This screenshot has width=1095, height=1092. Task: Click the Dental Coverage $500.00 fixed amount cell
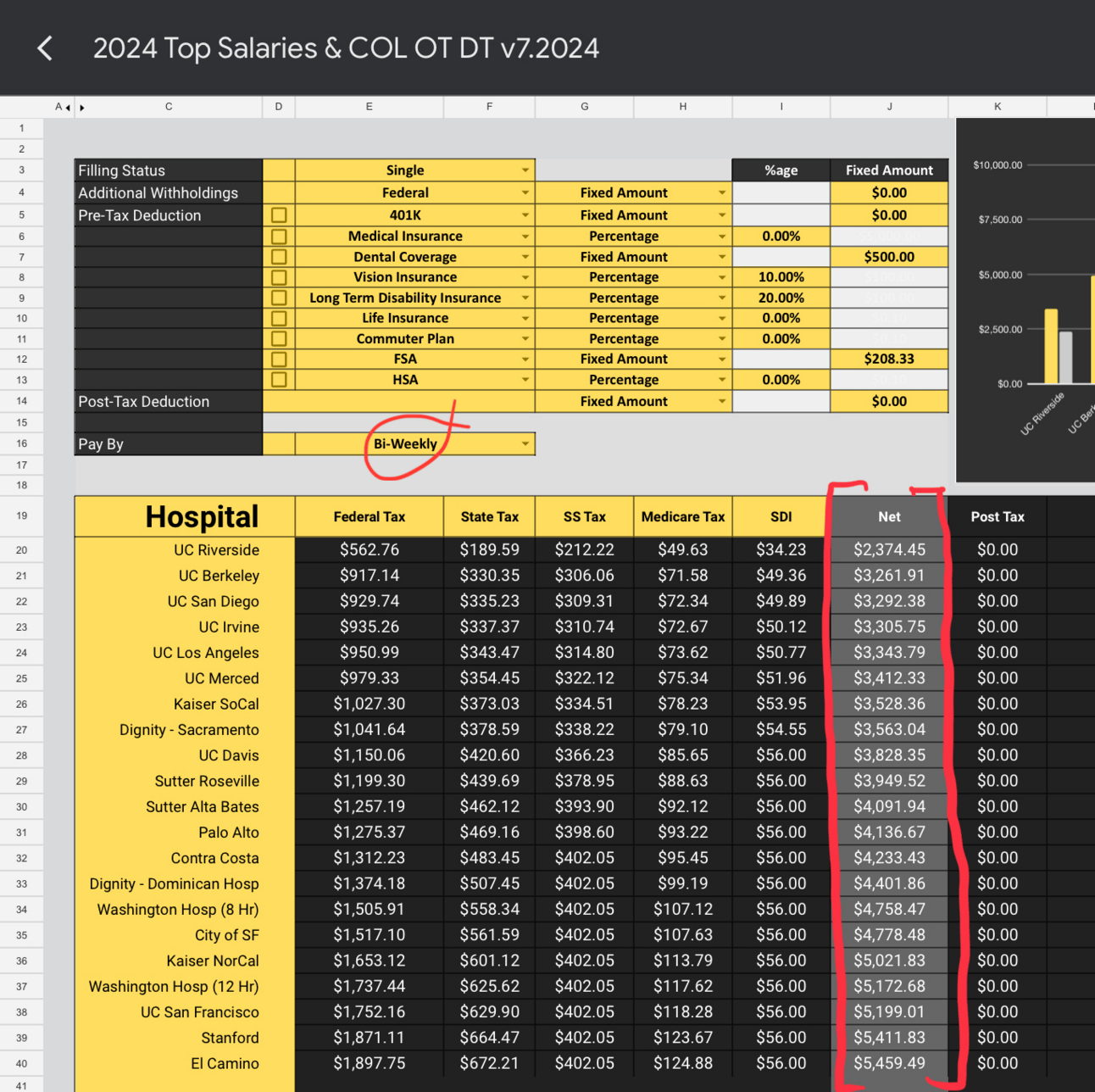(x=889, y=257)
